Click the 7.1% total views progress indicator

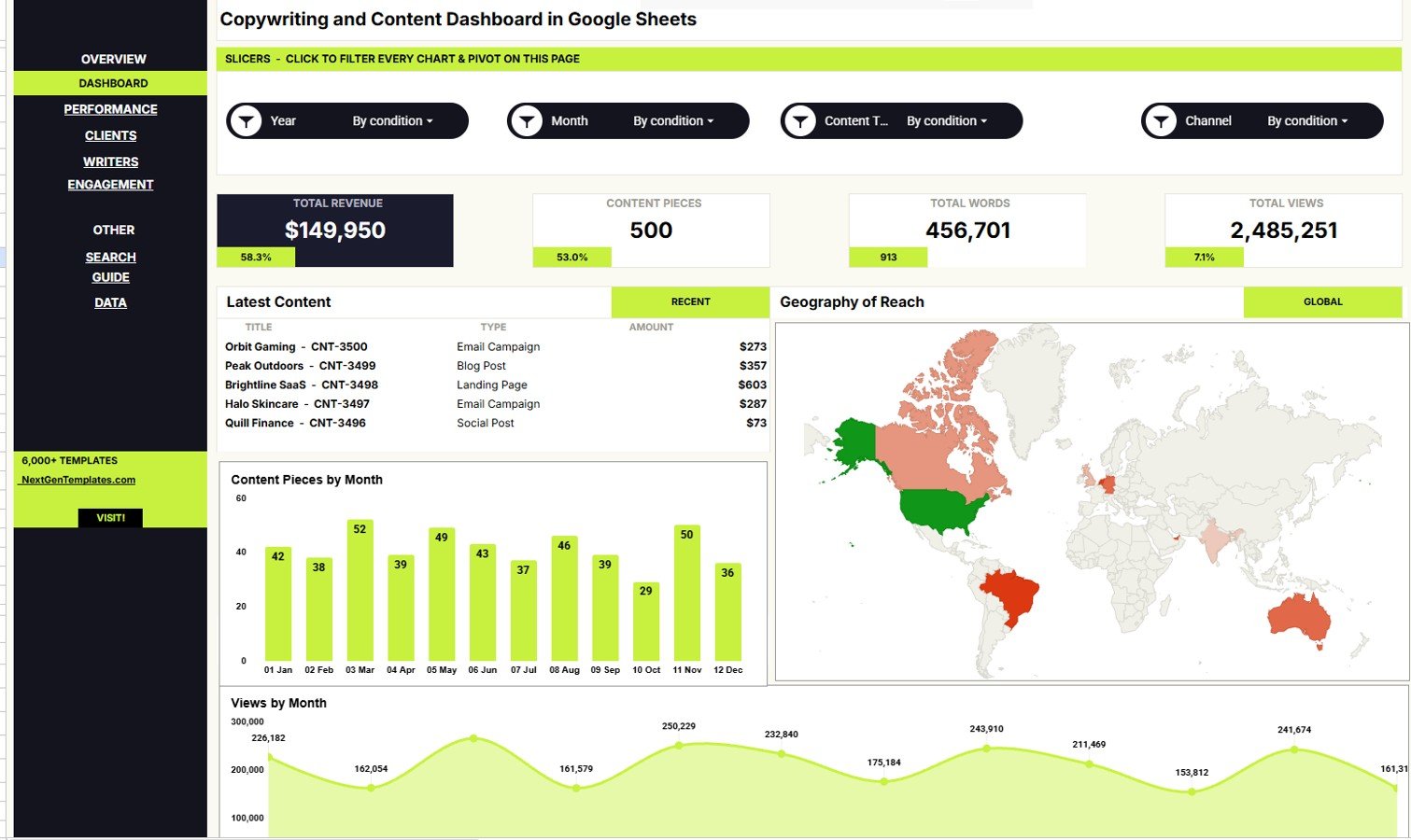[1204, 257]
